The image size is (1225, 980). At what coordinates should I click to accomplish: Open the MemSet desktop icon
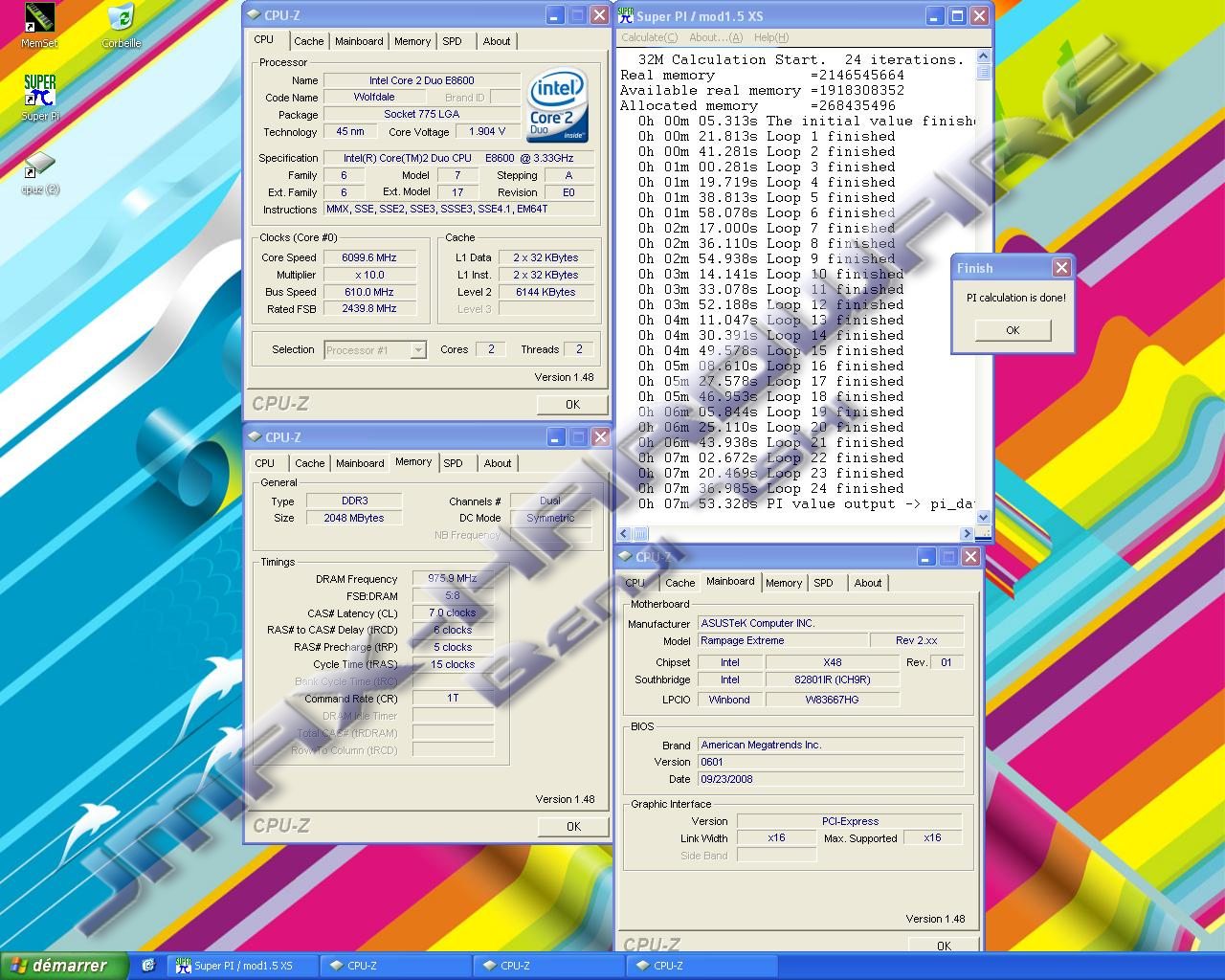point(39,26)
